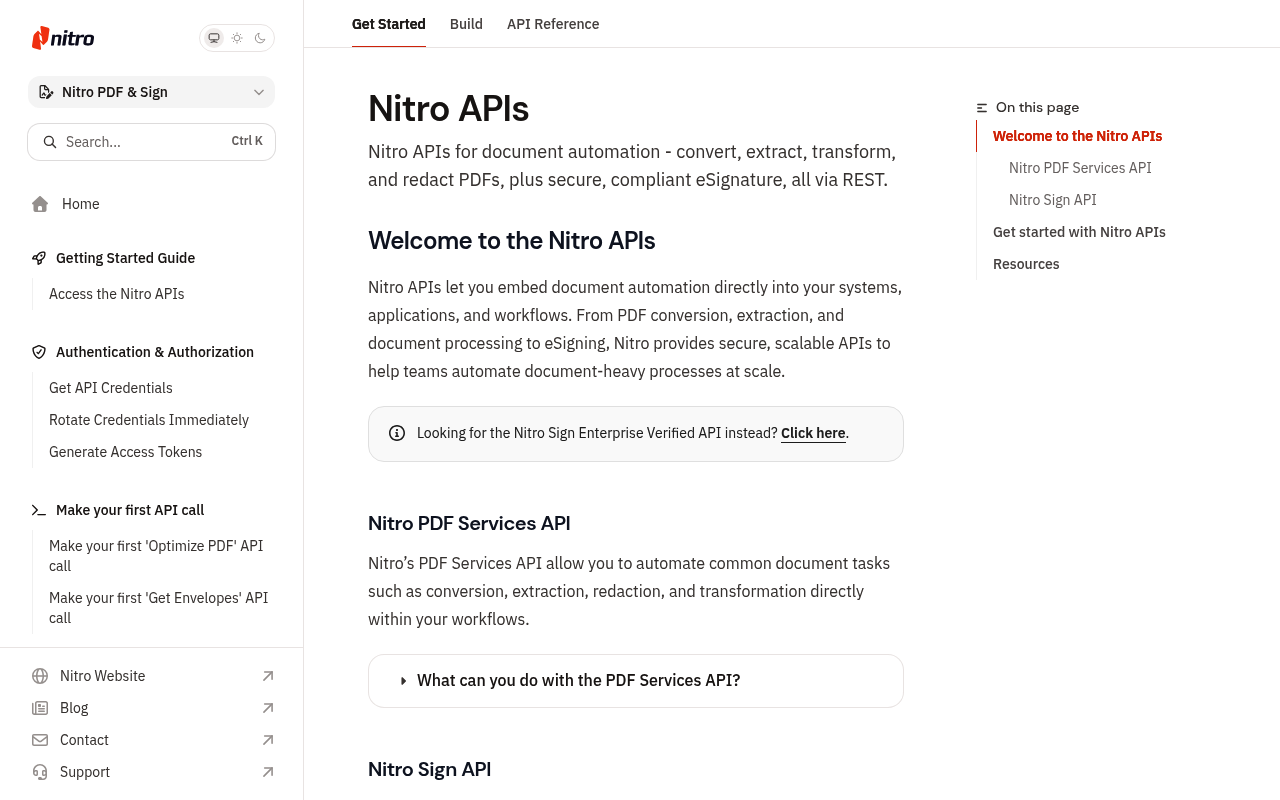Image resolution: width=1280 pixels, height=800 pixels.
Task: Open Nitro Website link label
Action: point(103,676)
